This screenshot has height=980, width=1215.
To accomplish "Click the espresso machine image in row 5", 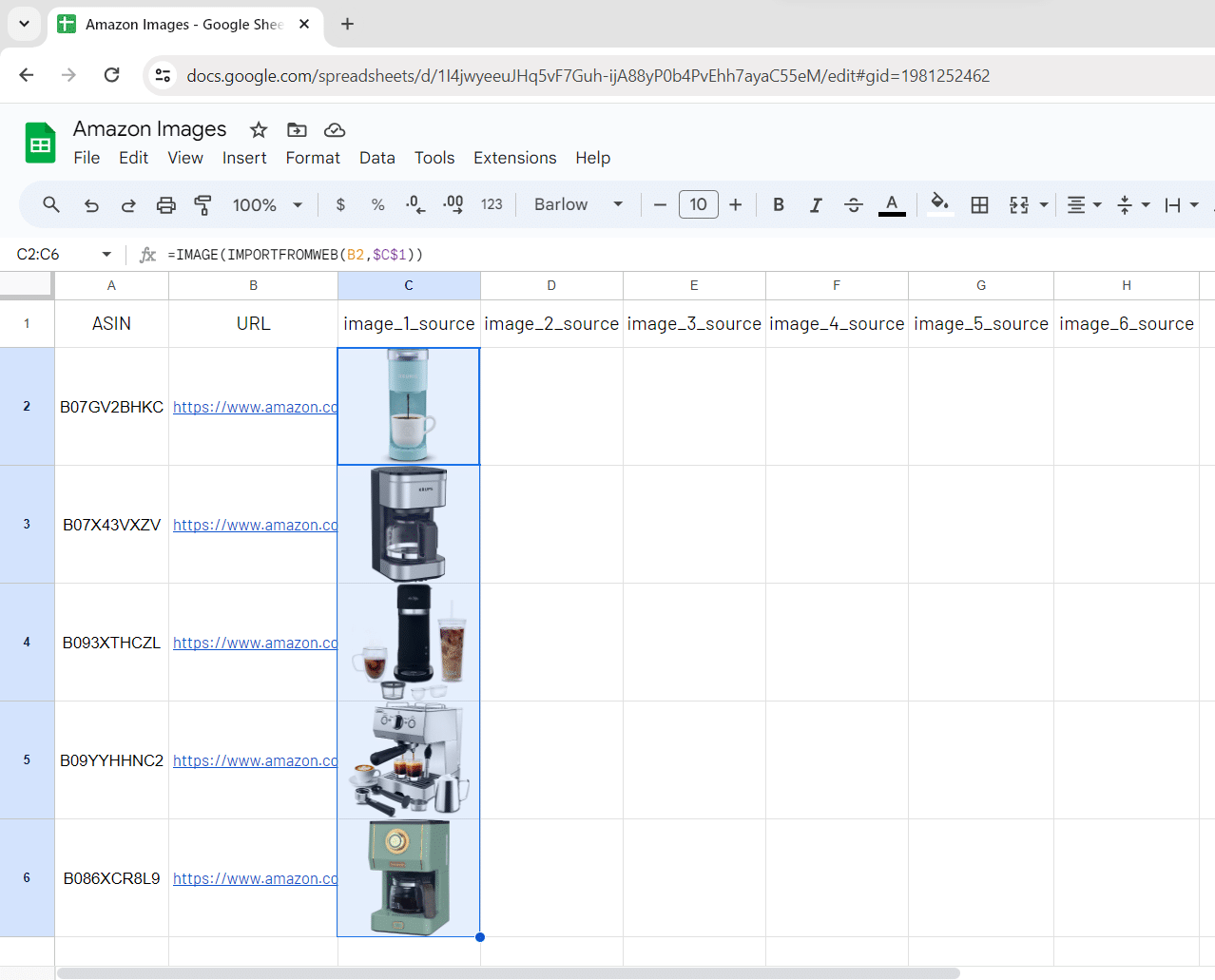I will pos(409,760).
